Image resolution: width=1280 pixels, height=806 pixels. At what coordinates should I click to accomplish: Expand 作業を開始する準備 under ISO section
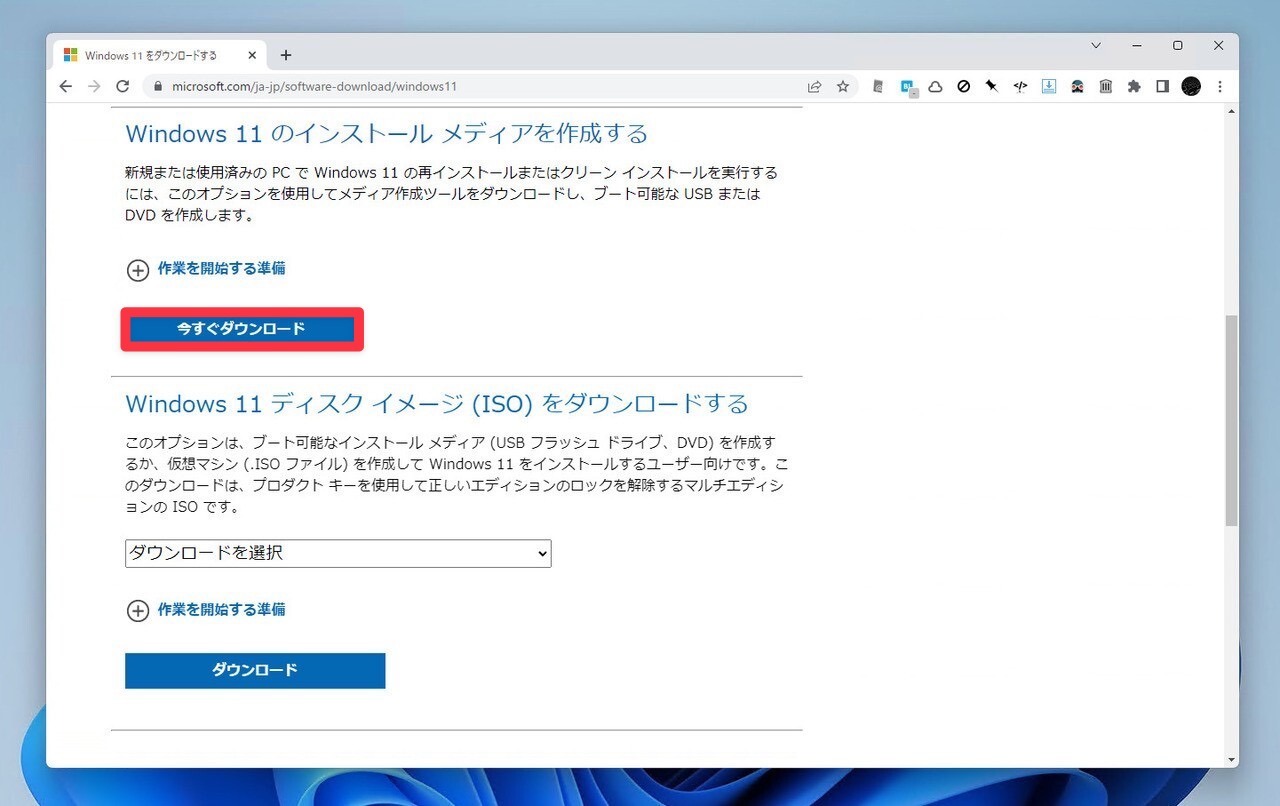click(206, 610)
